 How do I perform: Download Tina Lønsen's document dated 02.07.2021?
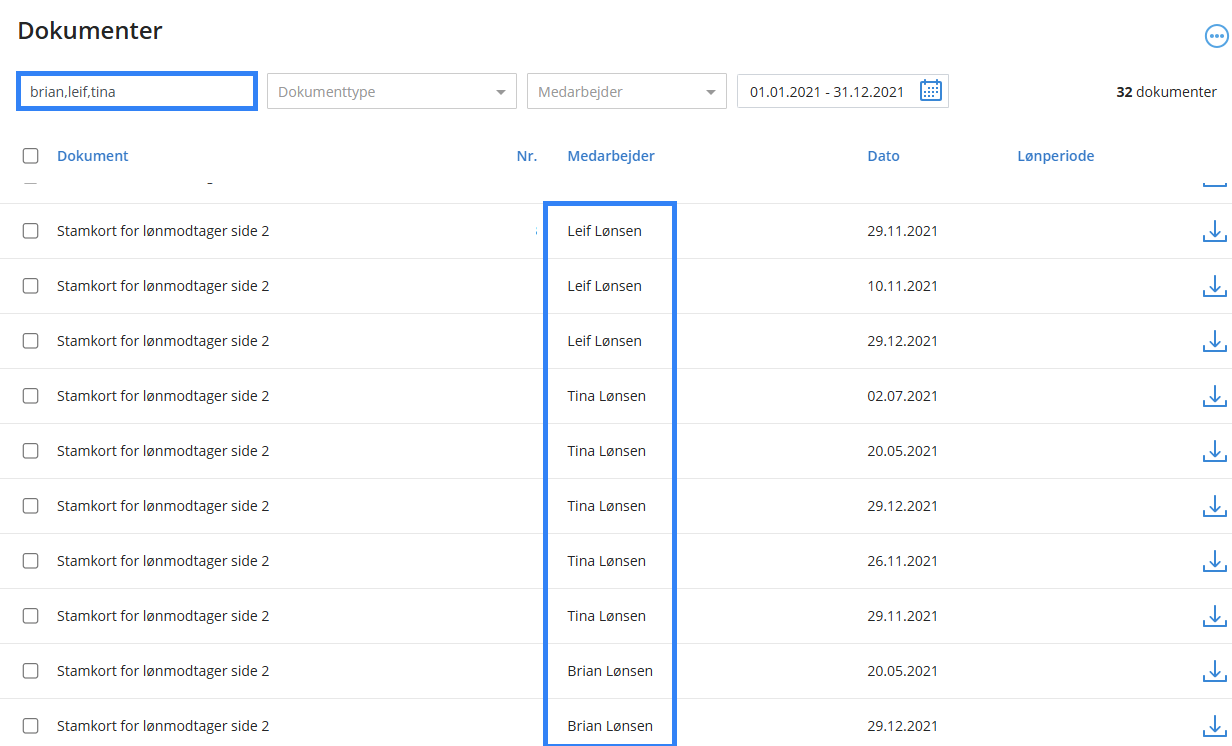[1213, 396]
